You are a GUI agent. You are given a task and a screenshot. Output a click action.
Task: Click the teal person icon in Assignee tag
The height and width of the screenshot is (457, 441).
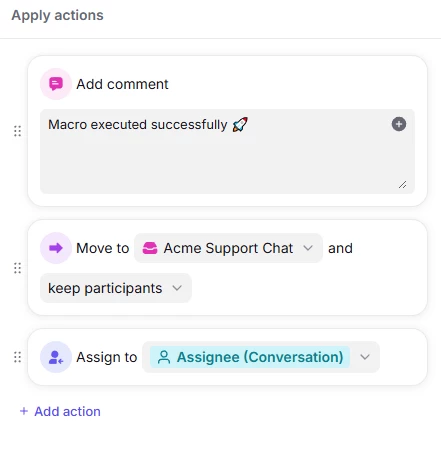coord(164,357)
